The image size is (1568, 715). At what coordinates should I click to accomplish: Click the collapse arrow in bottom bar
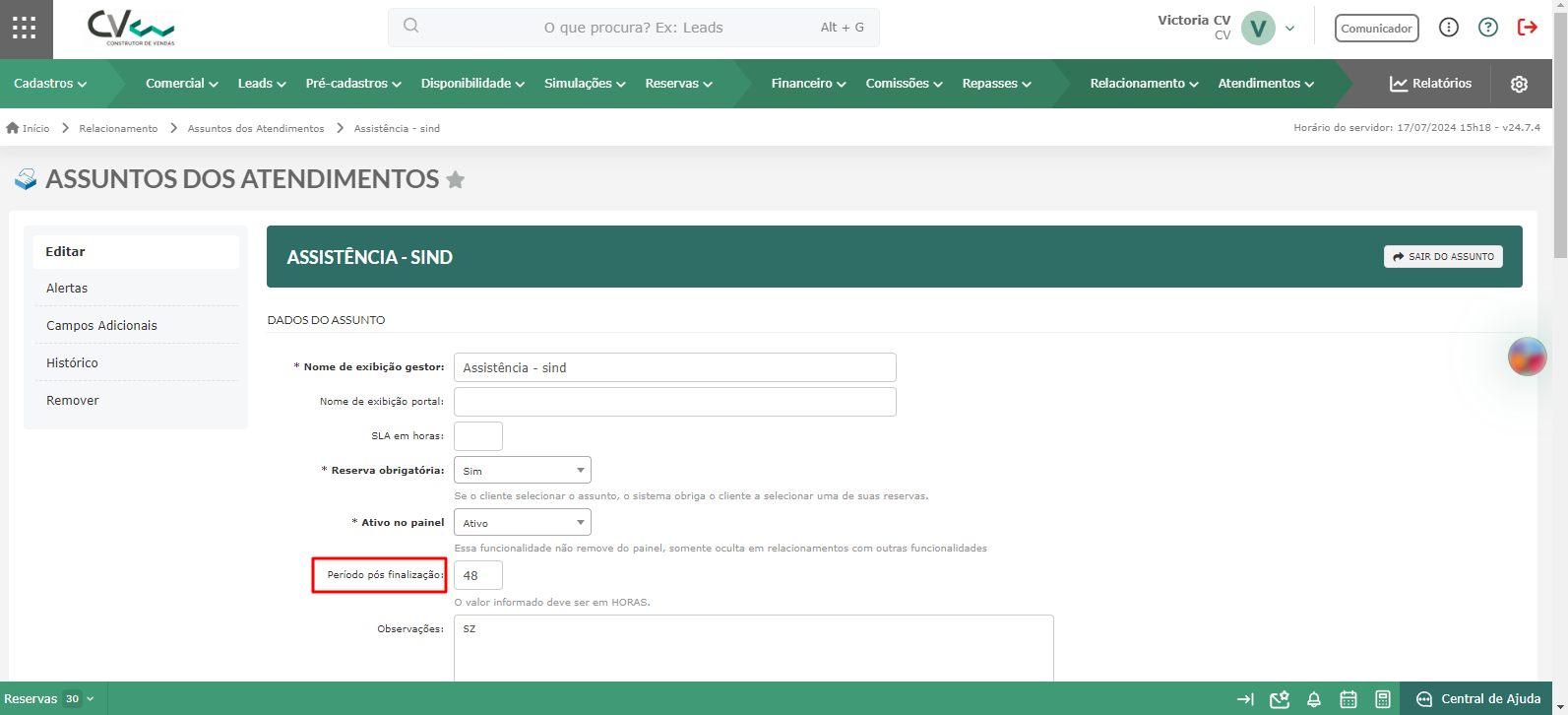click(x=1245, y=699)
